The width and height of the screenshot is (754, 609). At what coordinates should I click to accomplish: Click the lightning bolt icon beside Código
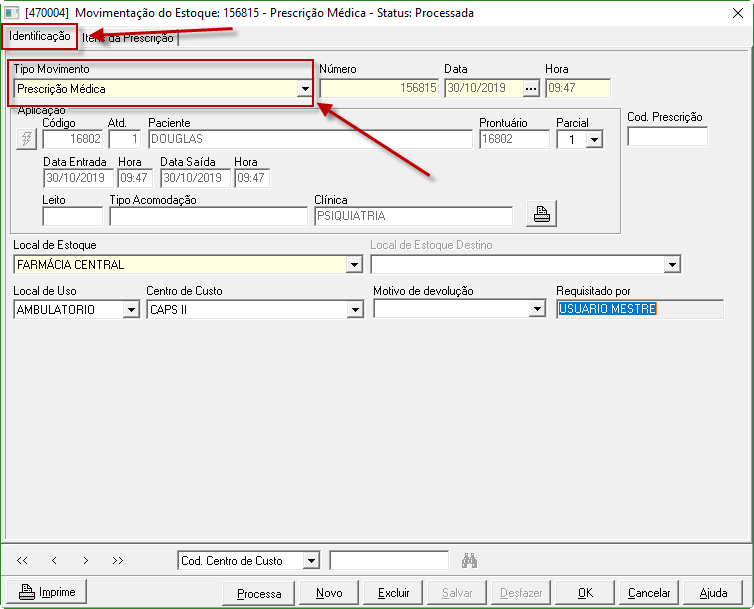click(x=26, y=139)
